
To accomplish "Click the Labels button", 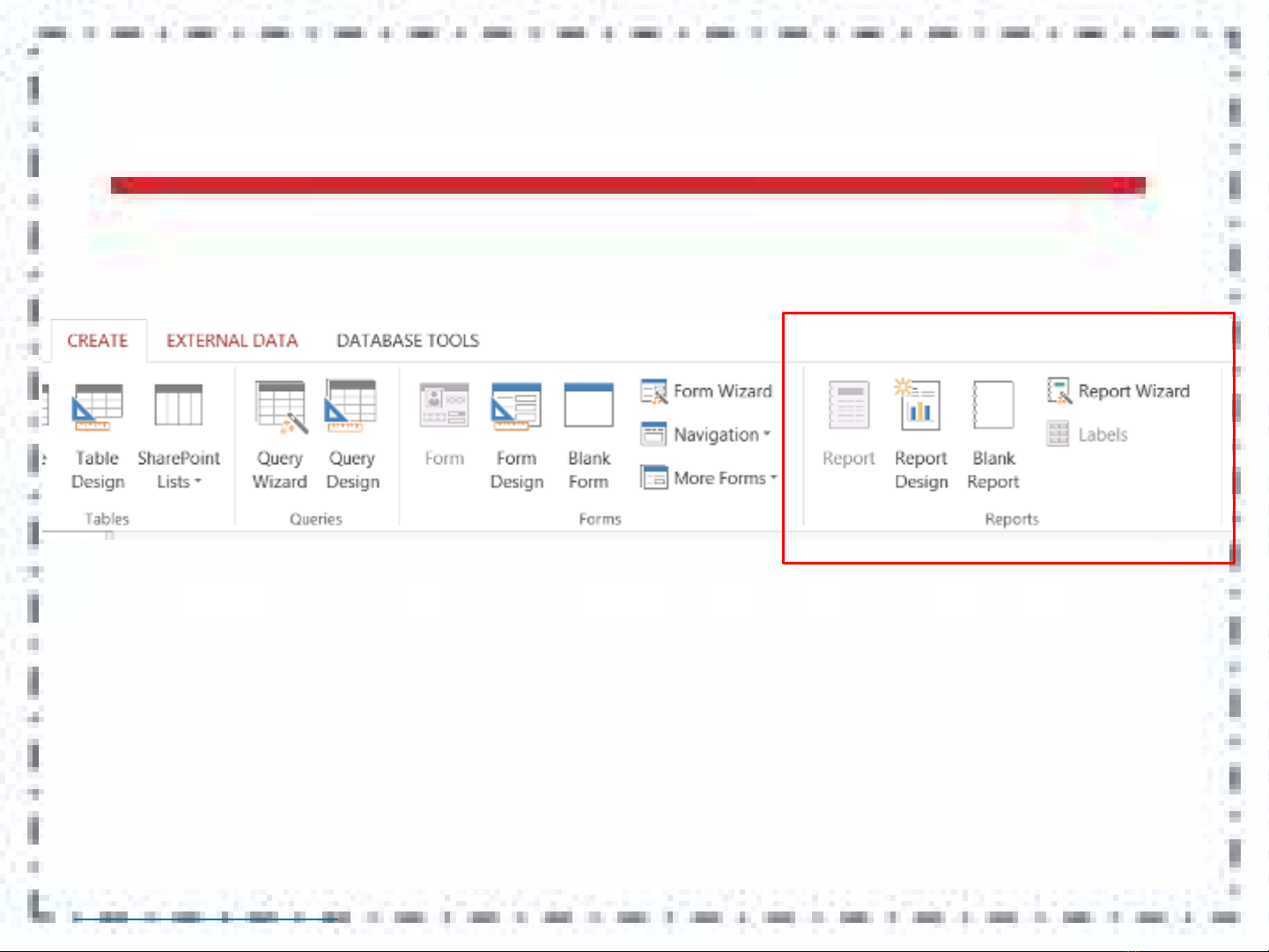I will pos(1088,434).
